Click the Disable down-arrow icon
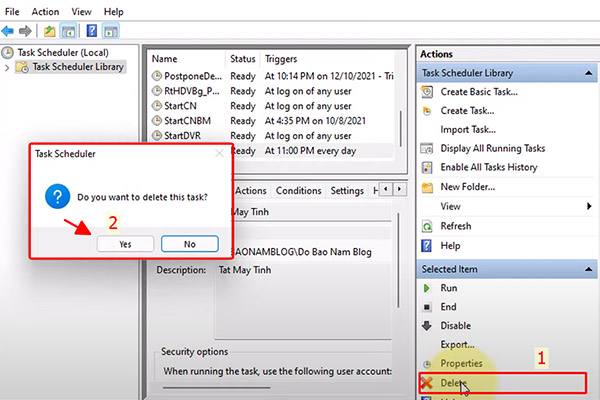 pyautogui.click(x=427, y=326)
